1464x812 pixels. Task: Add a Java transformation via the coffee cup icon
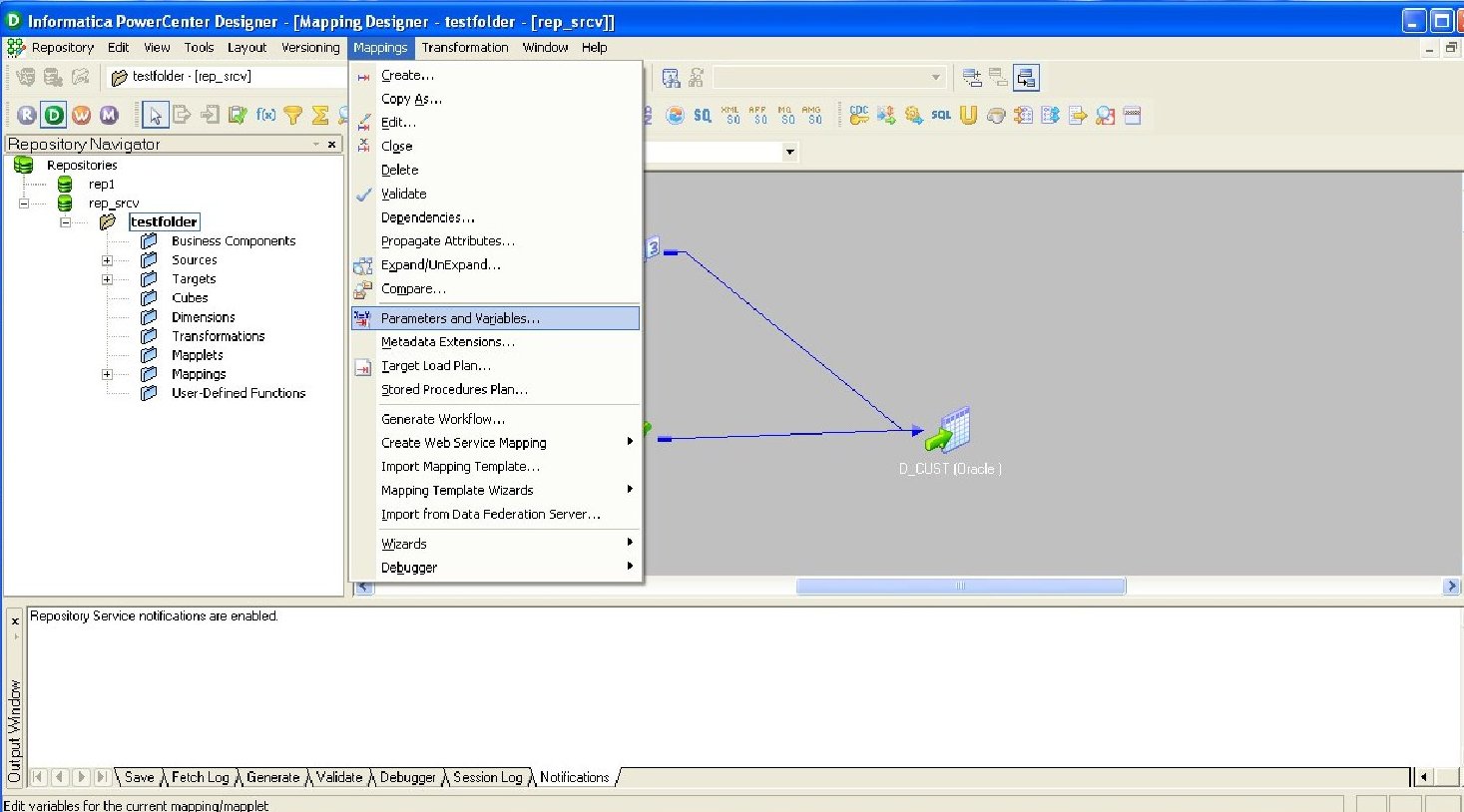point(995,115)
